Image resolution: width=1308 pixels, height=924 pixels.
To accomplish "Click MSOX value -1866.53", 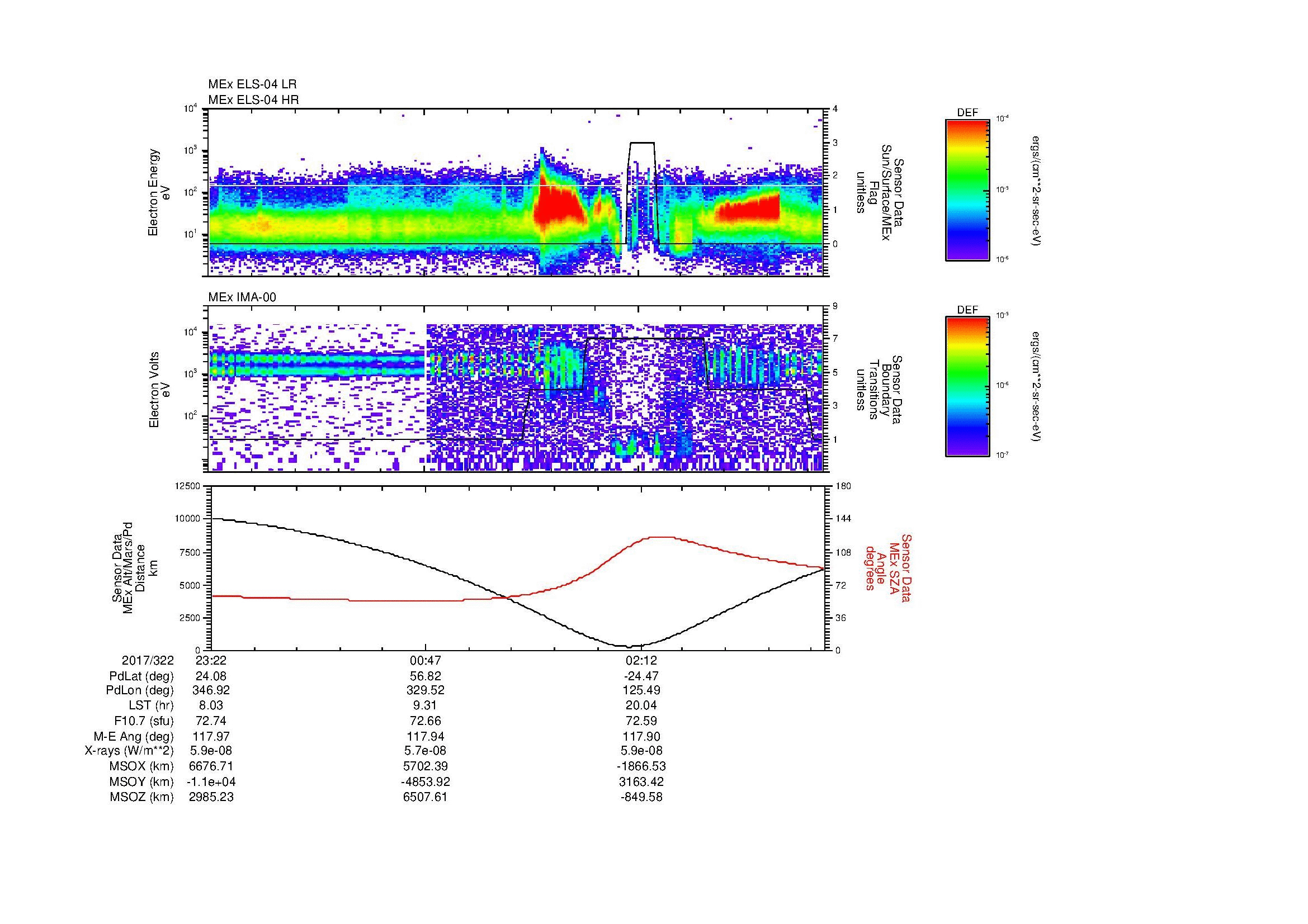I will tap(641, 766).
